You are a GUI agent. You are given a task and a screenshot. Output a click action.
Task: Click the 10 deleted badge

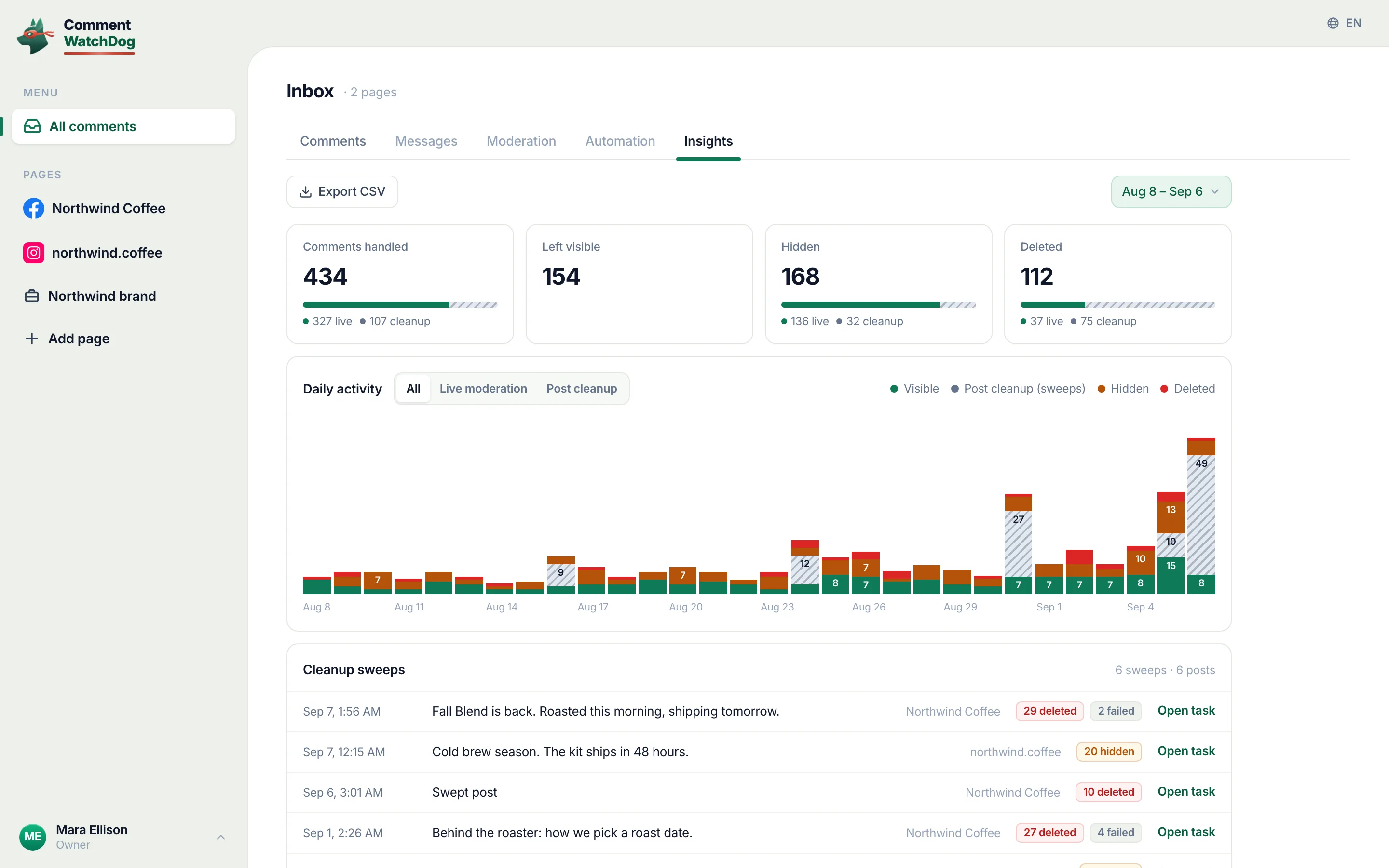point(1108,792)
